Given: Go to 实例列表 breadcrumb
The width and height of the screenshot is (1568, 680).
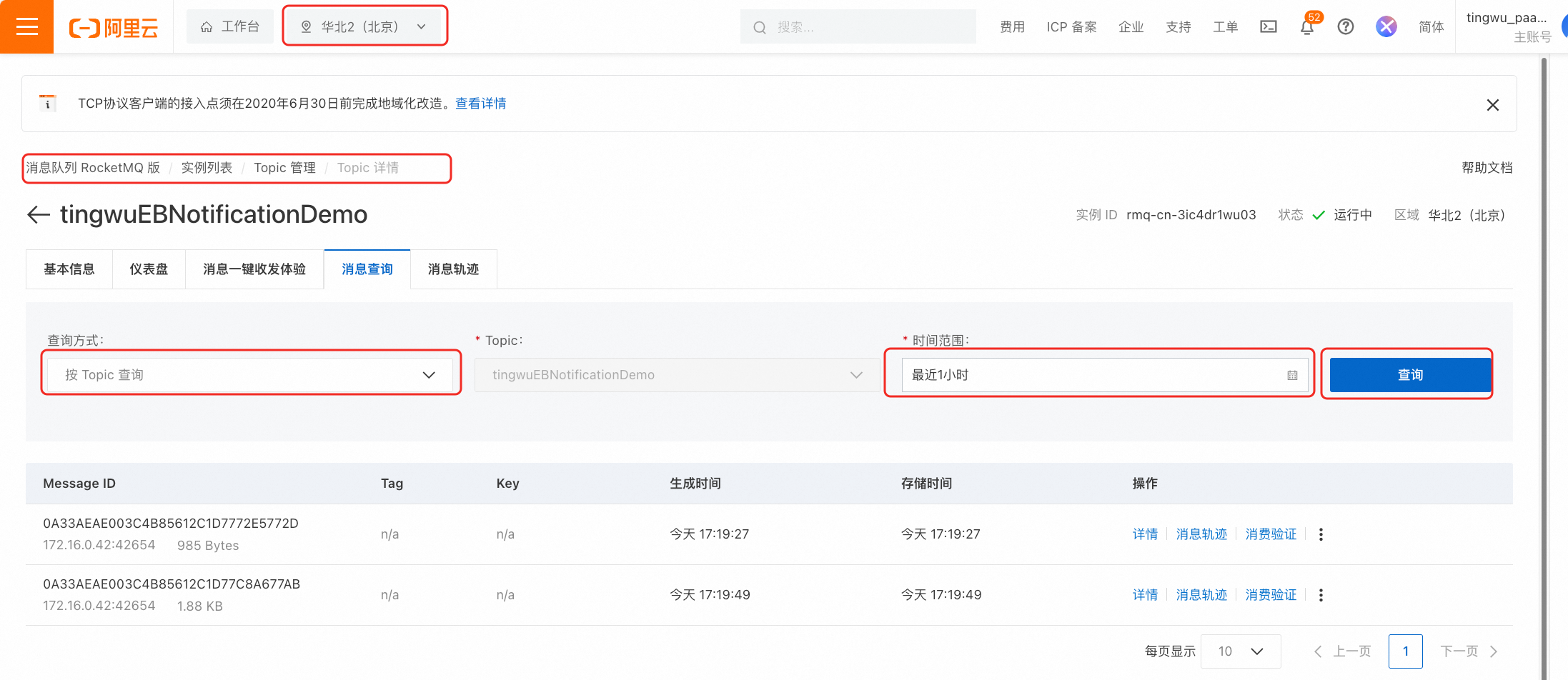Looking at the screenshot, I should pyautogui.click(x=207, y=168).
